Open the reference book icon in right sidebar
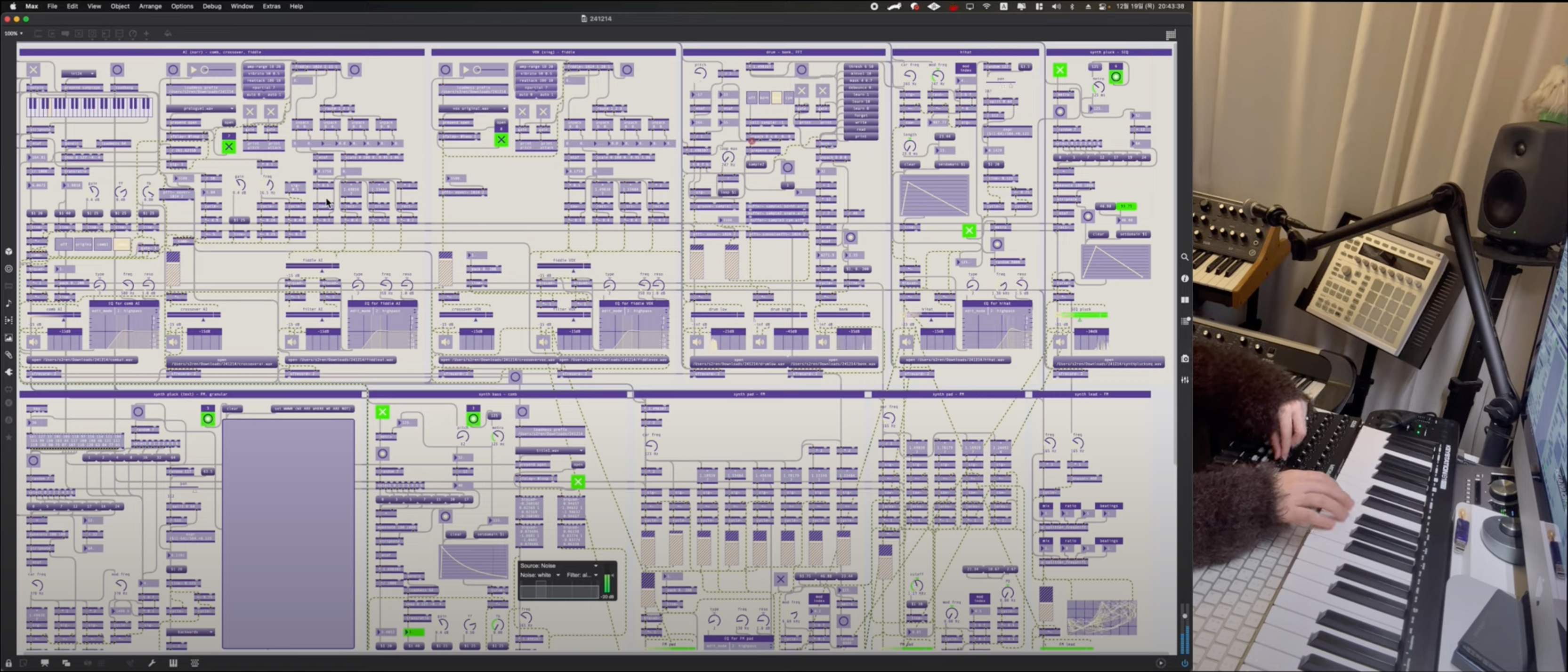The width and height of the screenshot is (1568, 672). pos(1185,300)
